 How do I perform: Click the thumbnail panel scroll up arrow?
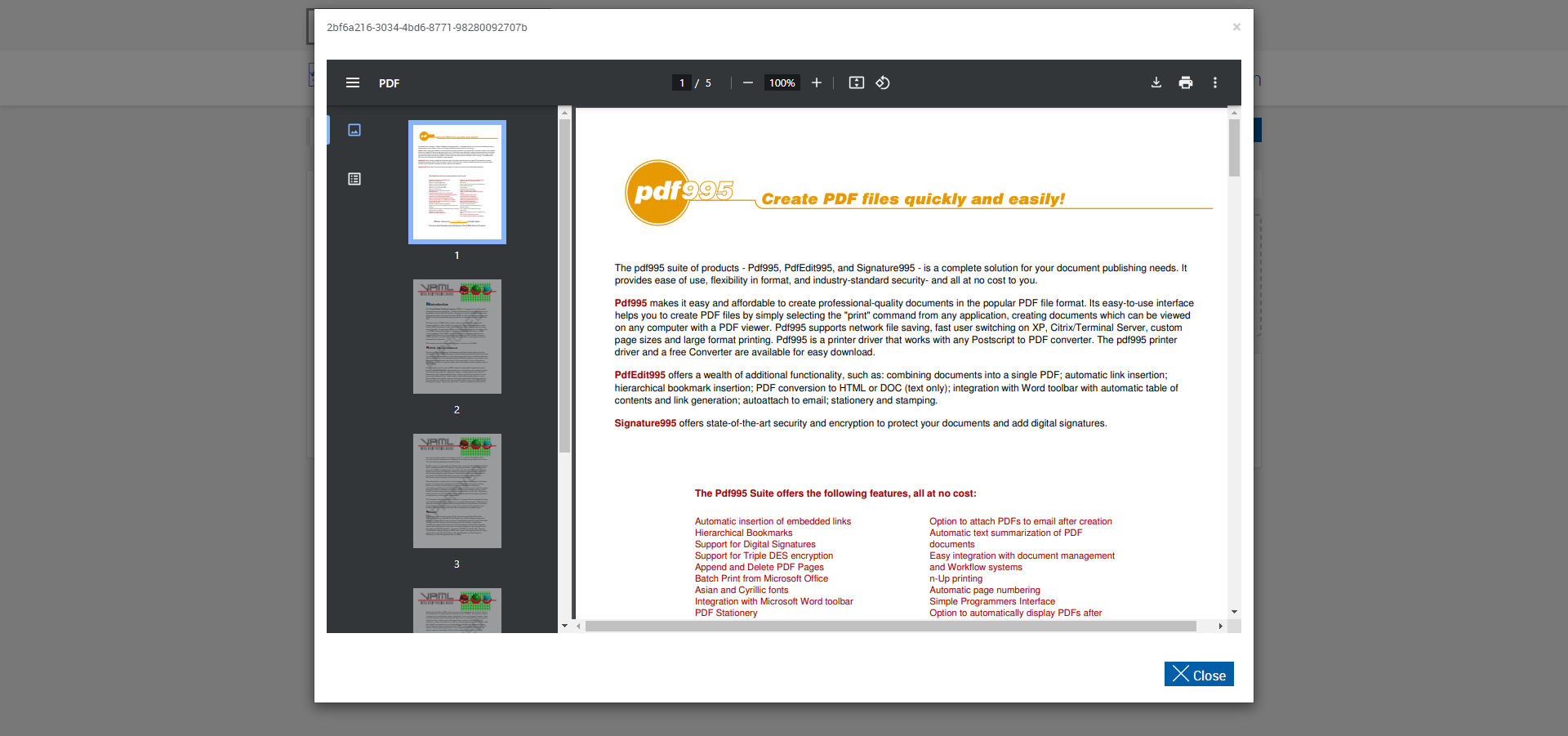564,113
